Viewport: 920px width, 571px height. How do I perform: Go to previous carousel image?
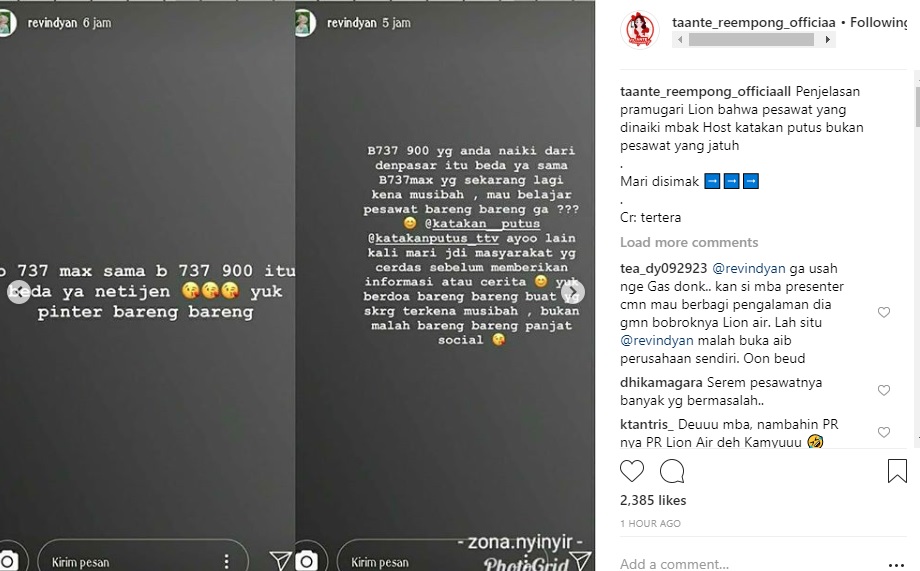[19, 292]
